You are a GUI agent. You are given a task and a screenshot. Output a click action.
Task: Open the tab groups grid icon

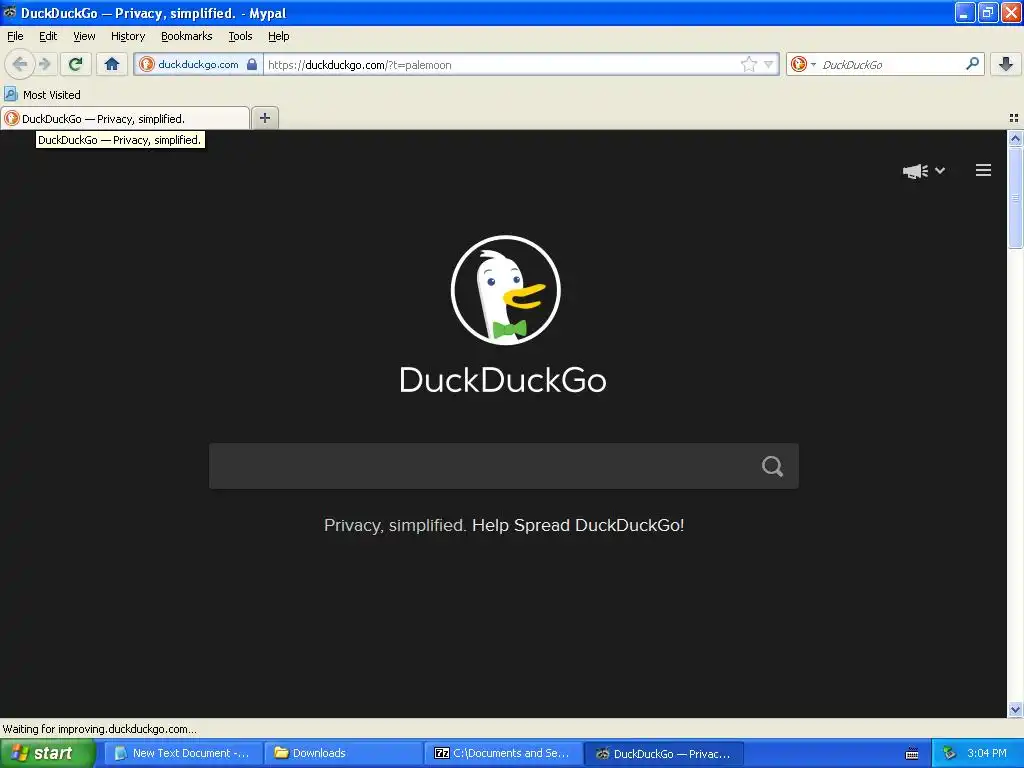pyautogui.click(x=1014, y=118)
